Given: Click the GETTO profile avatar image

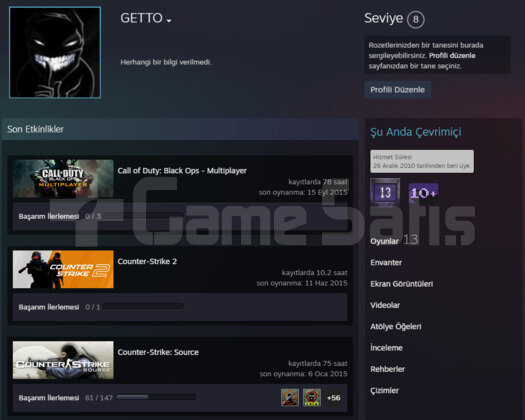Looking at the screenshot, I should [55, 52].
